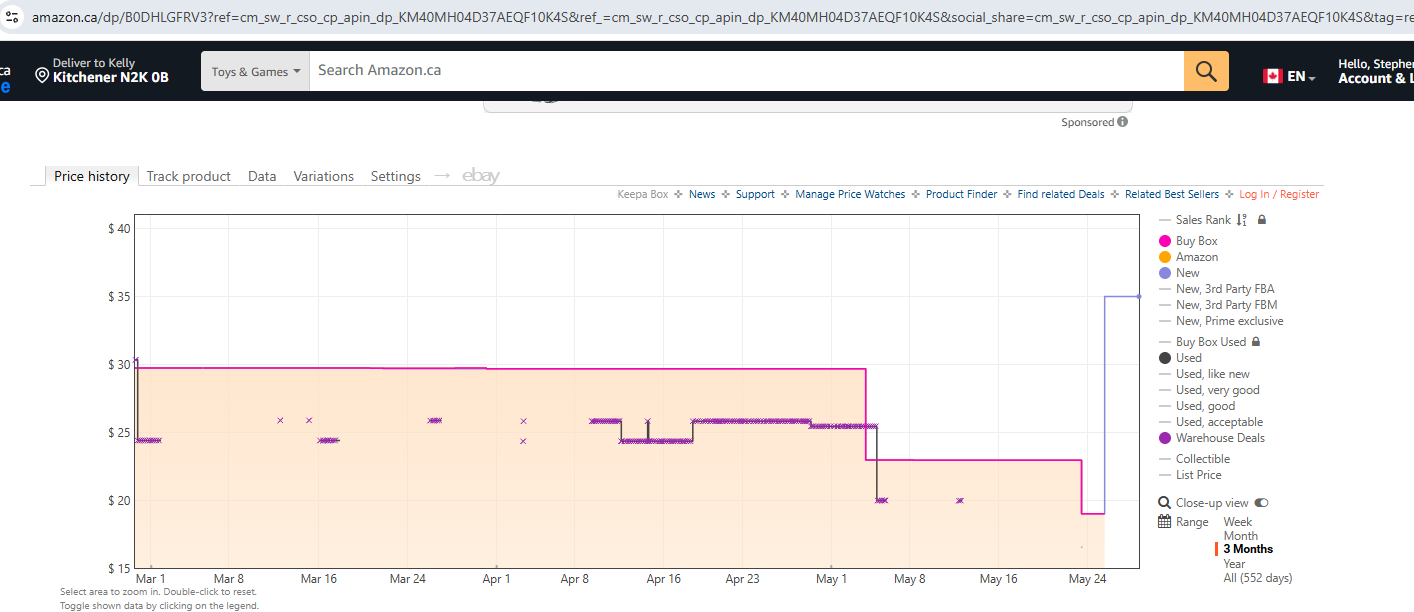The height and width of the screenshot is (612, 1414).
Task: Toggle the Close-up view switch
Action: click(1262, 503)
